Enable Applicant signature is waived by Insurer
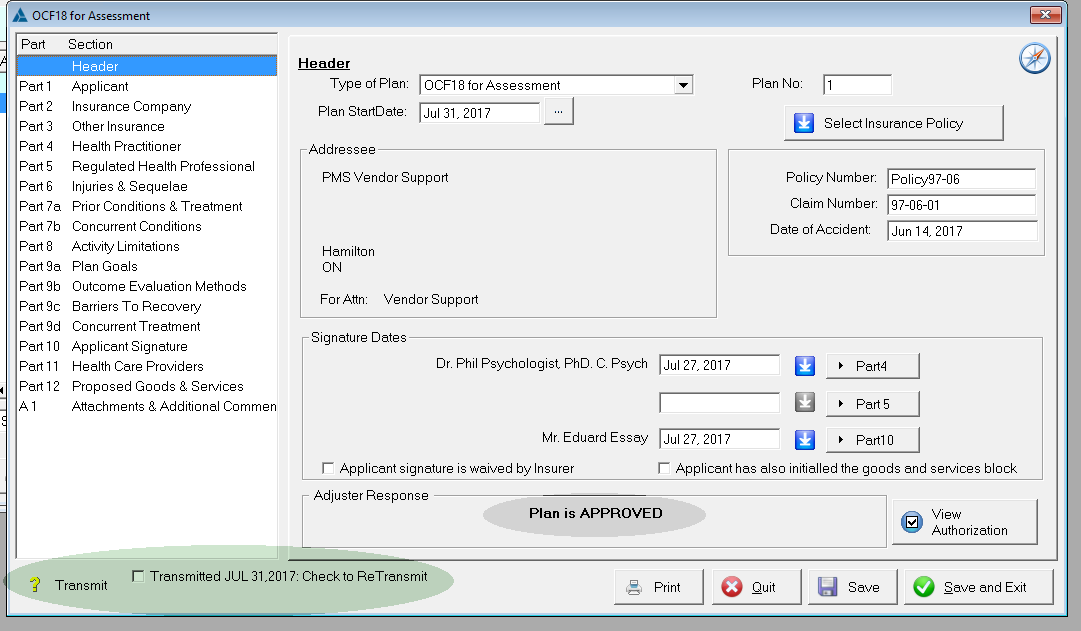 328,468
